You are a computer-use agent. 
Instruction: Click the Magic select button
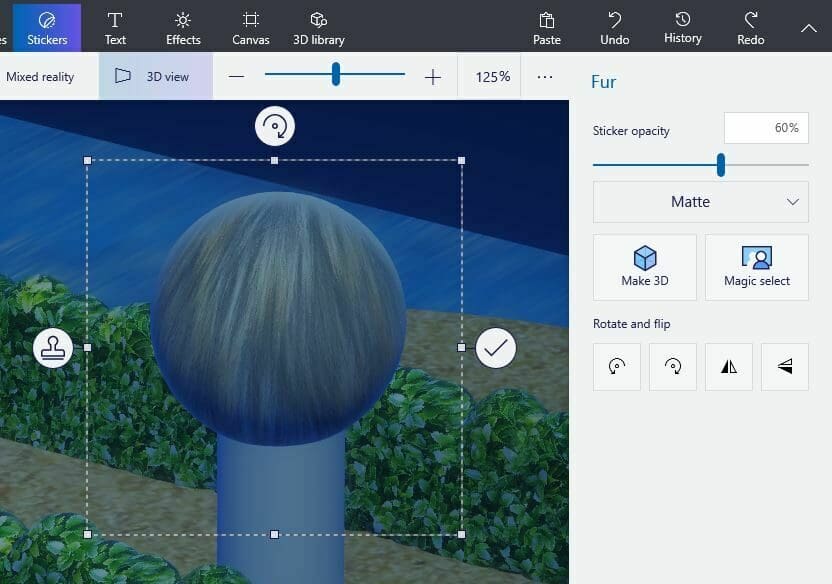coord(757,267)
